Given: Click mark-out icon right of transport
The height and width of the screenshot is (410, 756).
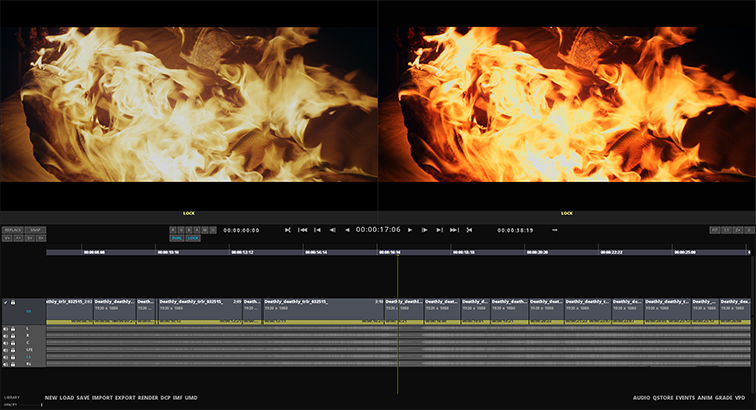Looking at the screenshot, I should tap(469, 230).
